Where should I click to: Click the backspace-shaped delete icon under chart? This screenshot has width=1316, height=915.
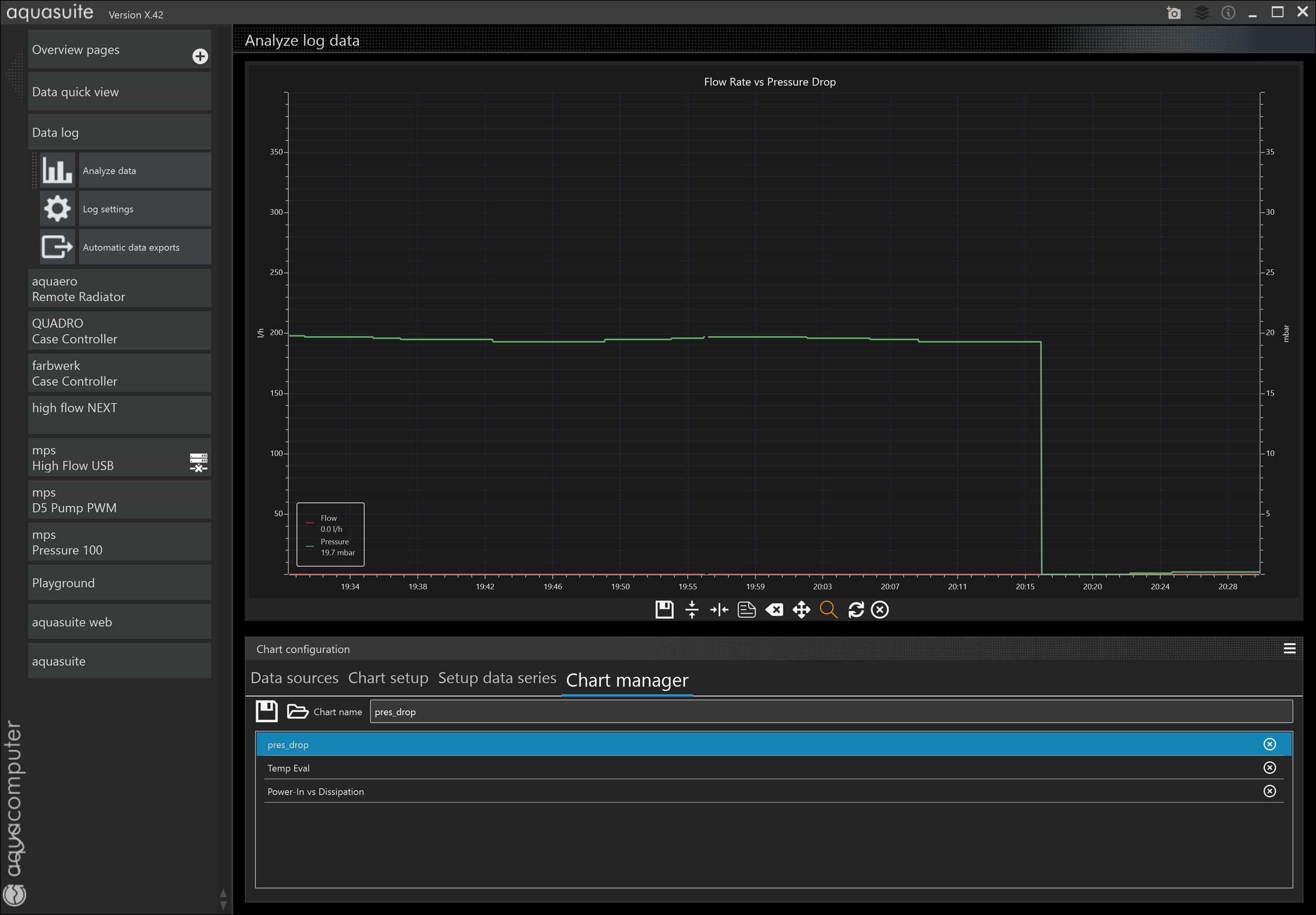pos(774,609)
